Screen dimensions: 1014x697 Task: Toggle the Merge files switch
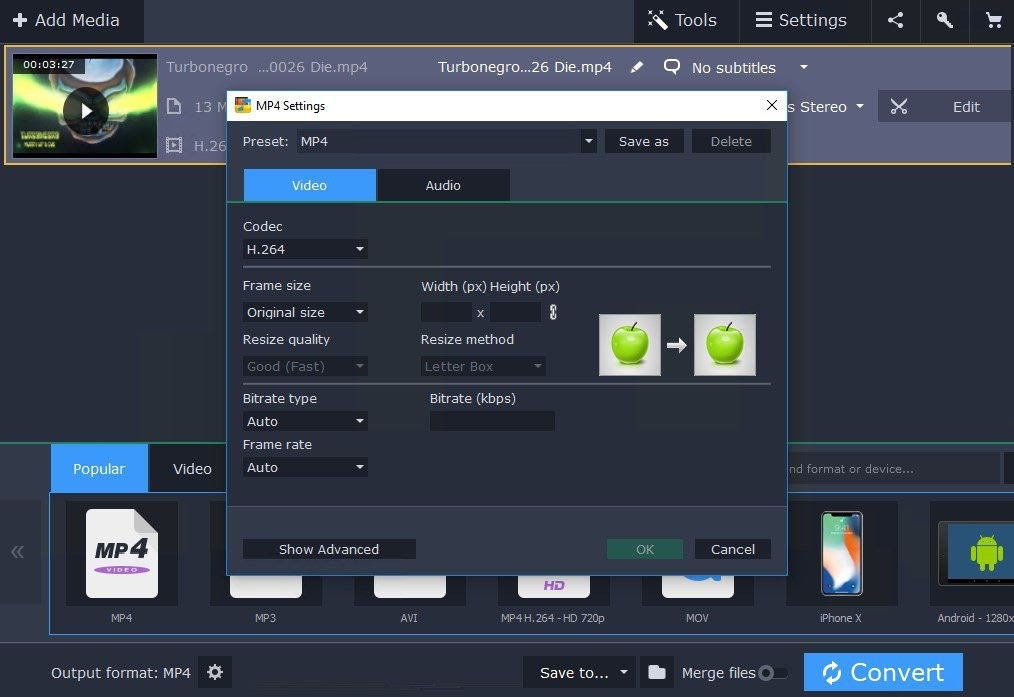770,673
